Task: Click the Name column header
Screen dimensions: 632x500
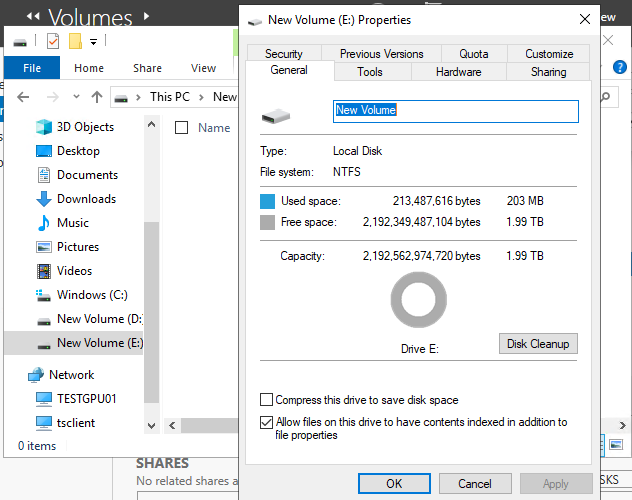Action: 214,128
